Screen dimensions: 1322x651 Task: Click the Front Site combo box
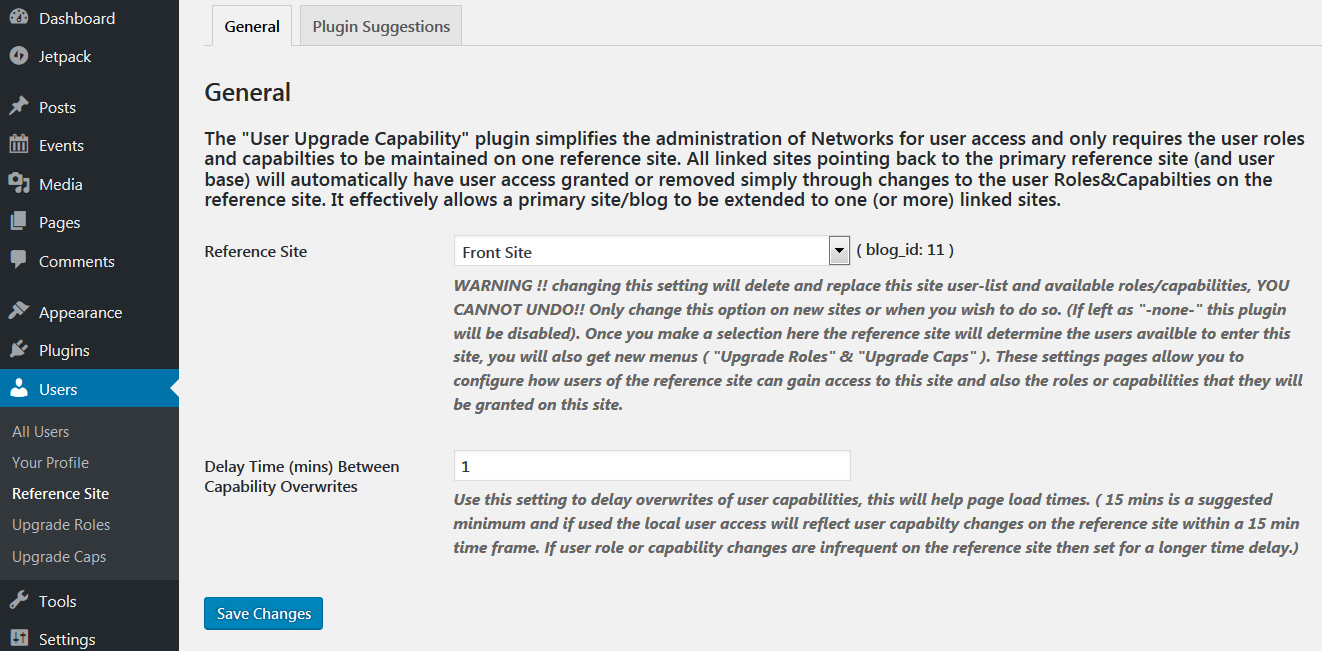652,251
